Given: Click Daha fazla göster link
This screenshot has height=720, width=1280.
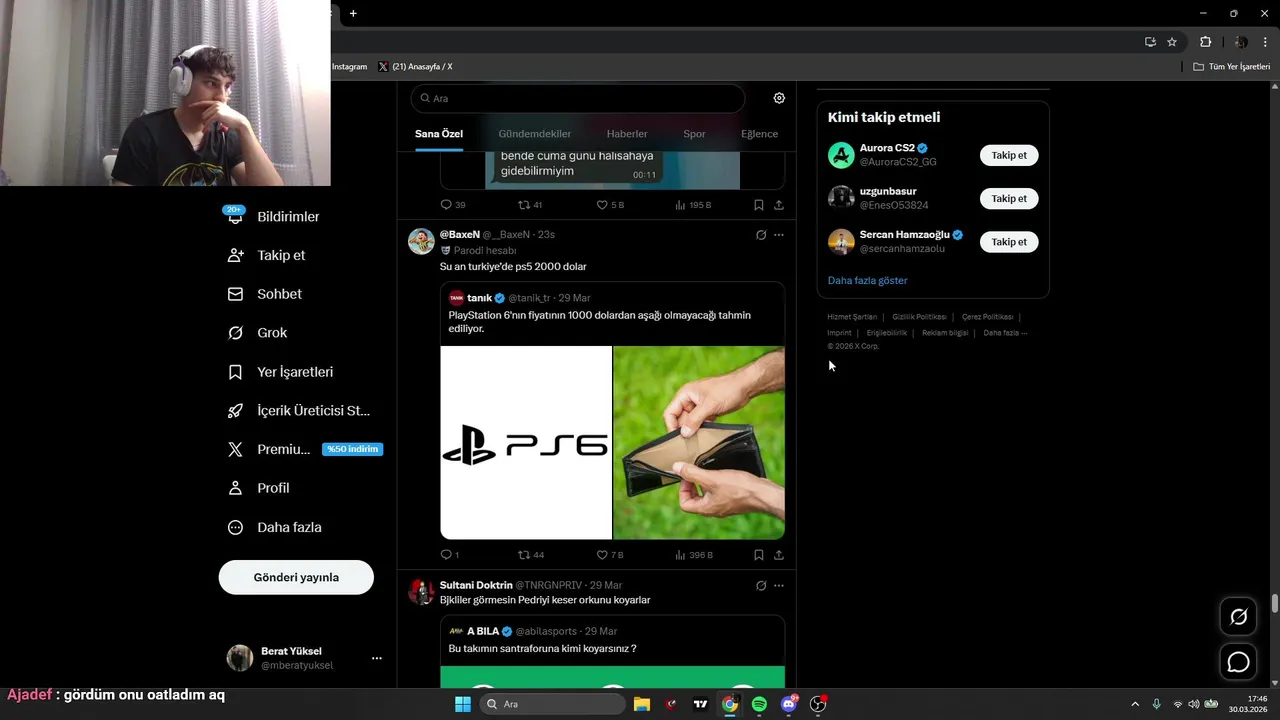Looking at the screenshot, I should (x=867, y=281).
